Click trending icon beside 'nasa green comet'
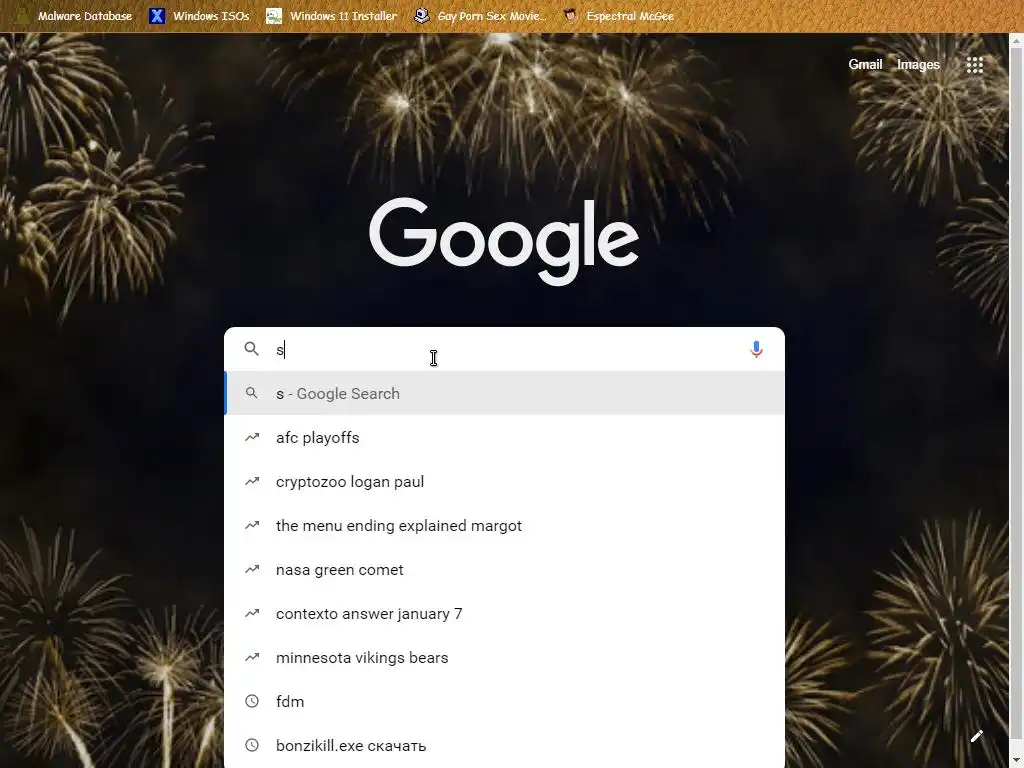 tap(252, 569)
